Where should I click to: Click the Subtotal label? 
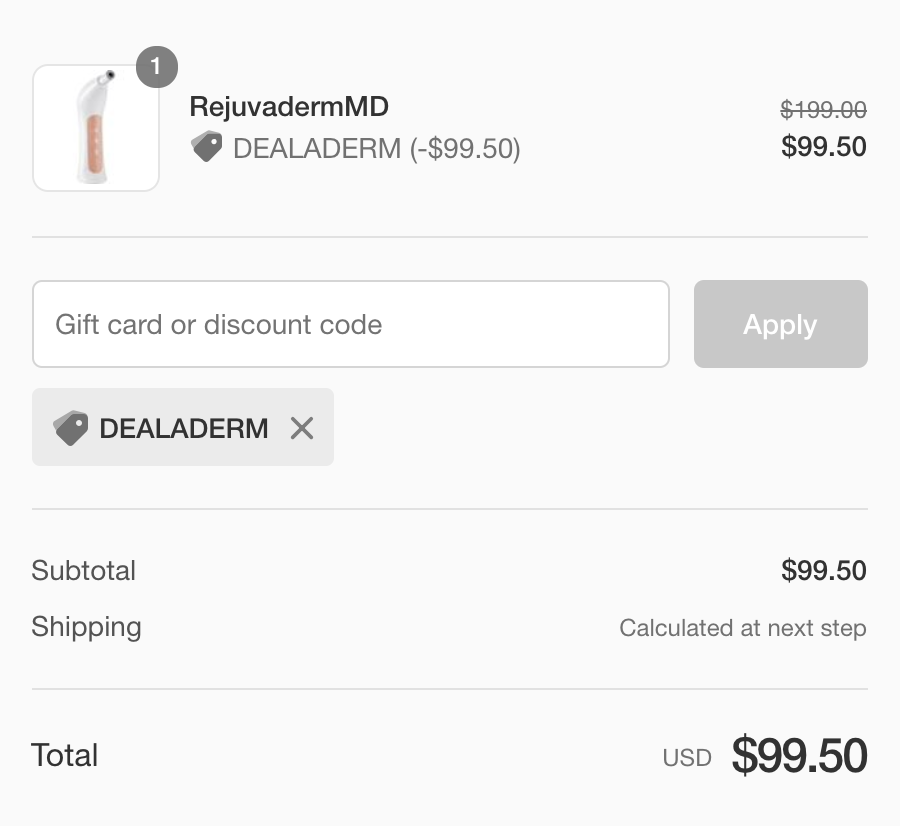coord(84,571)
